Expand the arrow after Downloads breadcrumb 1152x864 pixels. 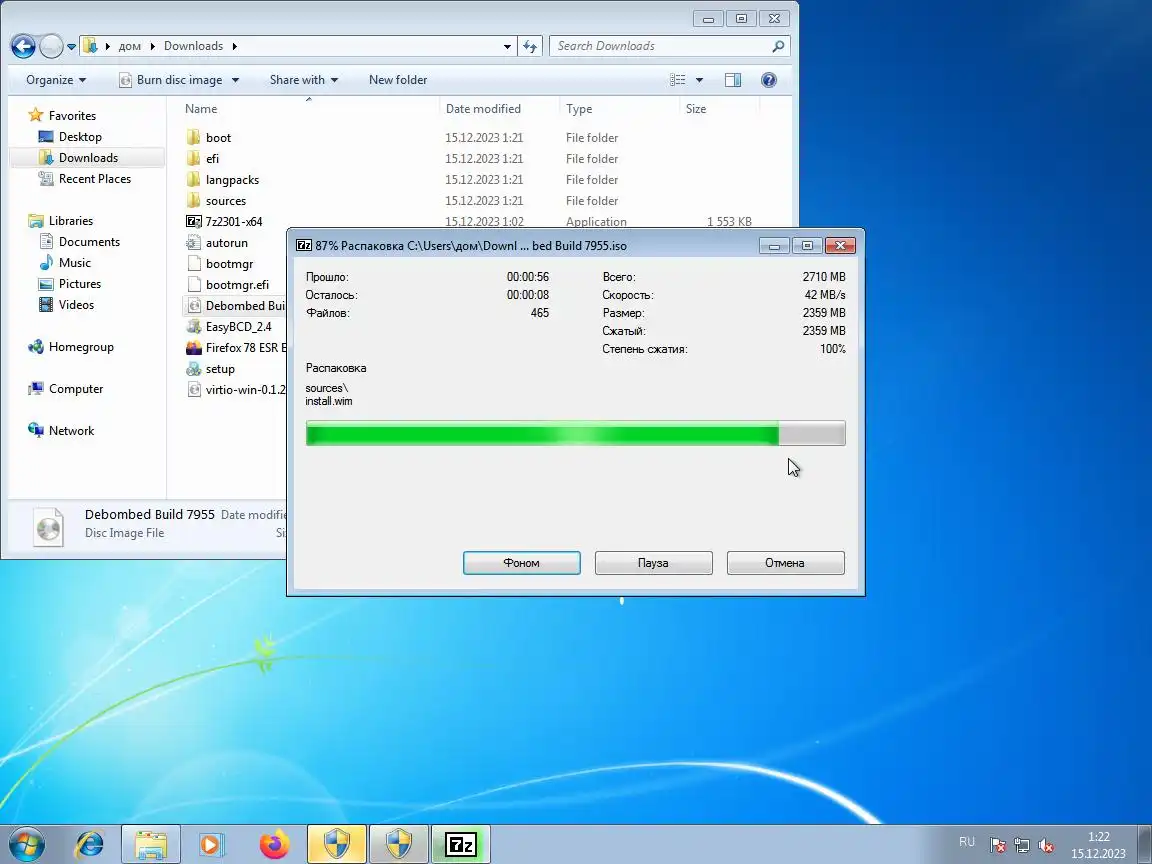[234, 46]
